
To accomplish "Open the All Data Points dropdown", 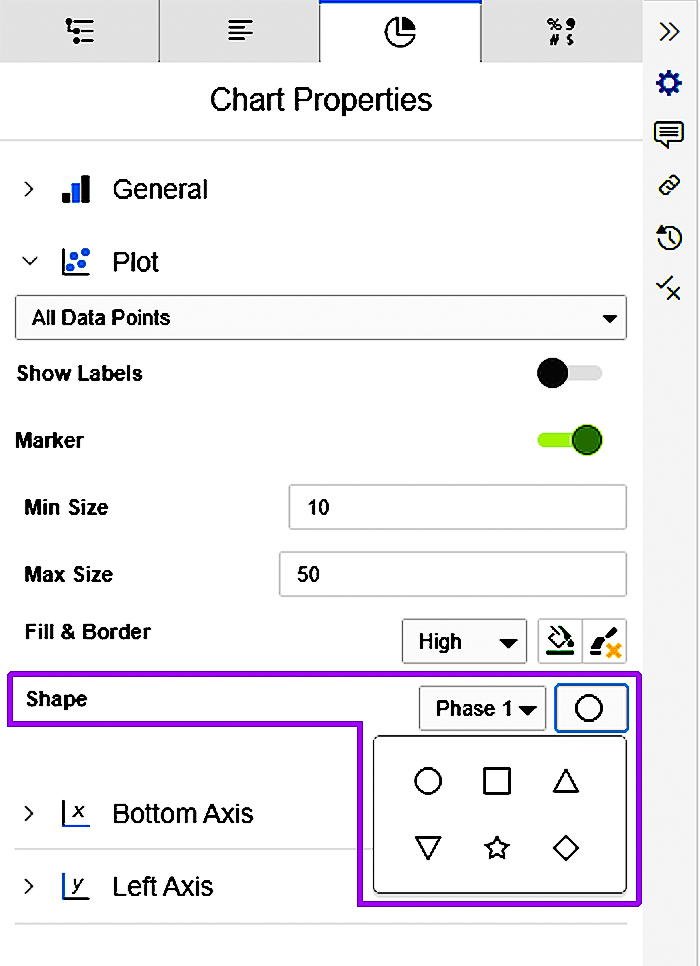I will (x=320, y=317).
